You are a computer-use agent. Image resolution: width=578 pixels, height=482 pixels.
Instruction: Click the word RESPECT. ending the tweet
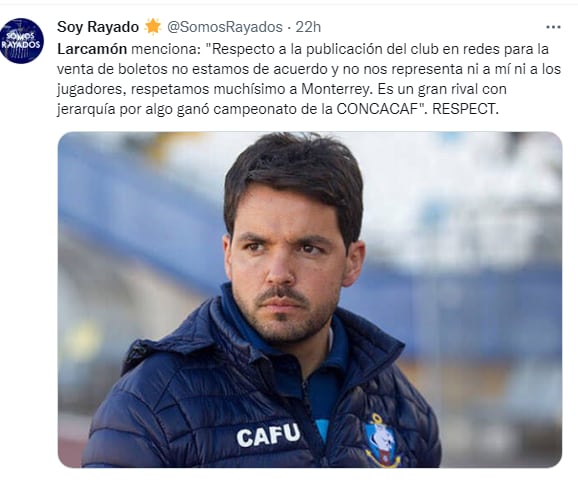point(465,109)
